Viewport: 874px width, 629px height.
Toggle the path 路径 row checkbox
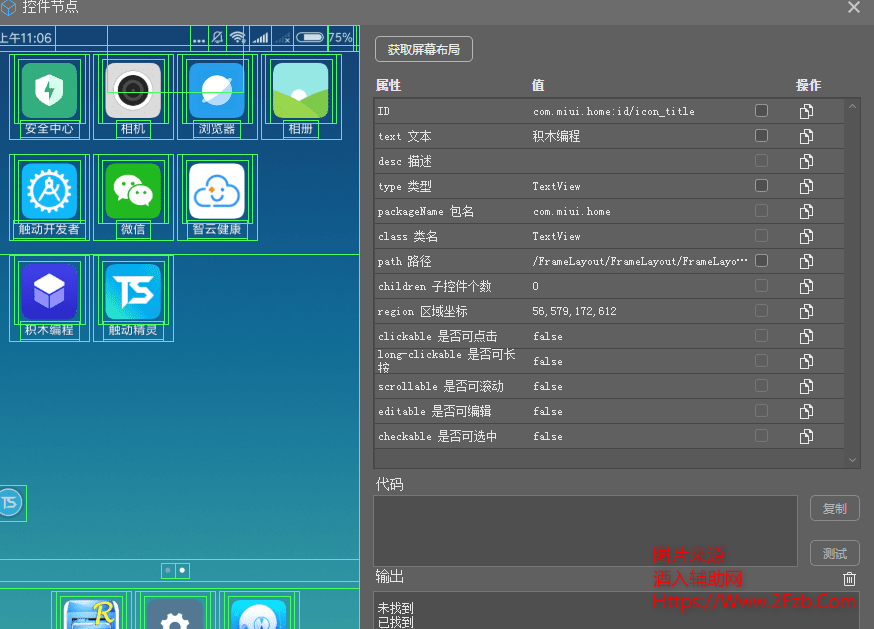[762, 261]
